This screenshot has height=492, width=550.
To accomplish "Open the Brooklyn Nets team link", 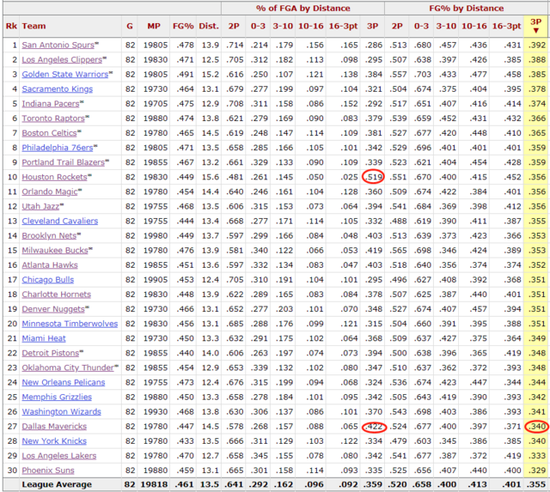I will pyautogui.click(x=49, y=236).
